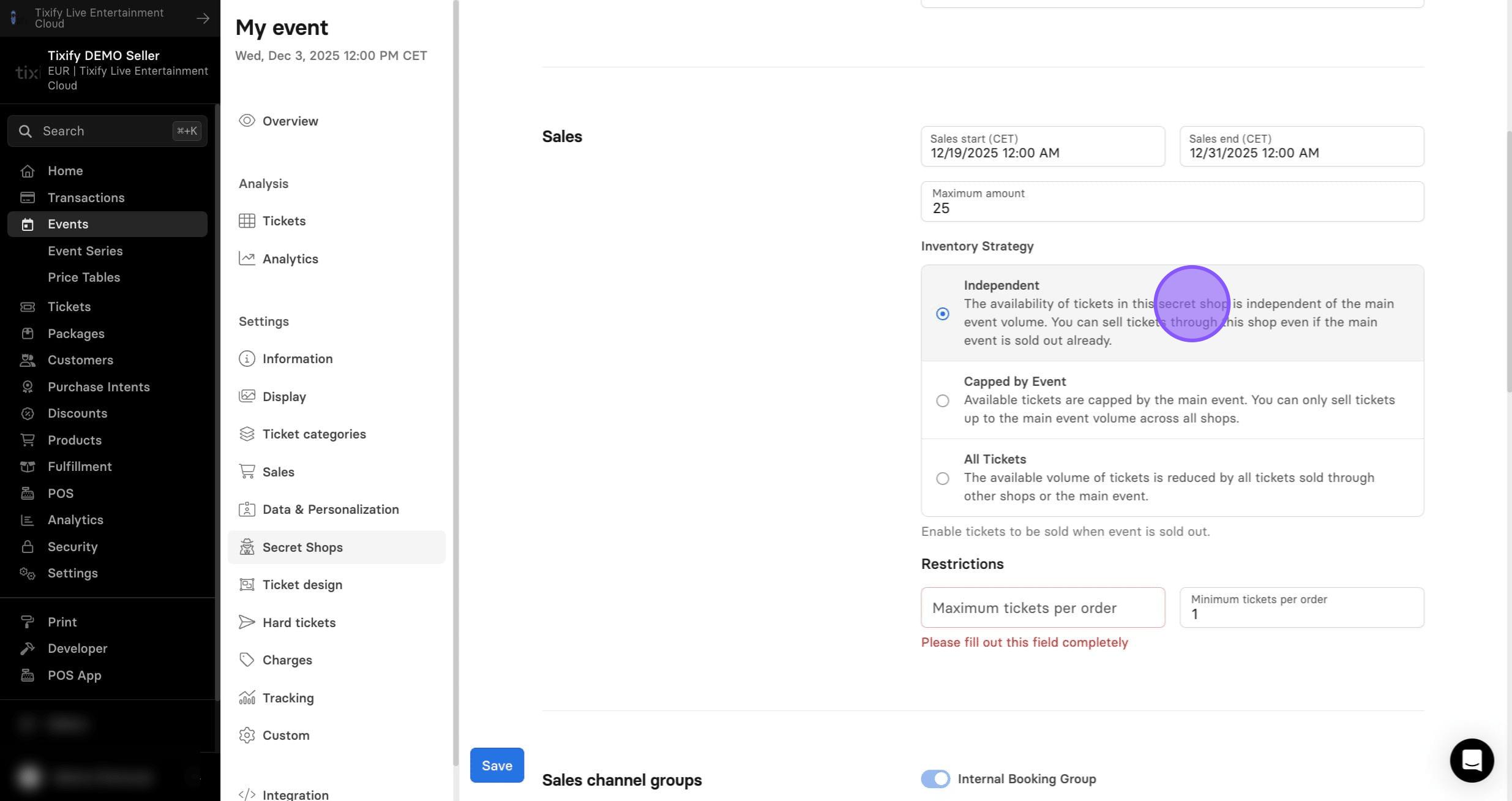Viewport: 1512px width, 801px height.
Task: Open the Tixify DEMO Seller account switcher
Action: coord(110,70)
